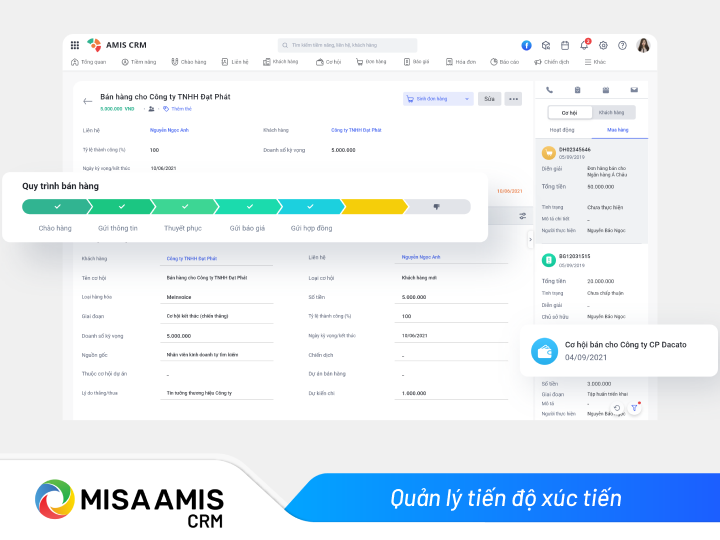Open Công ty TNHH Đạt Phát link in detail form
Viewport: 720px width, 540px height.
[192, 259]
